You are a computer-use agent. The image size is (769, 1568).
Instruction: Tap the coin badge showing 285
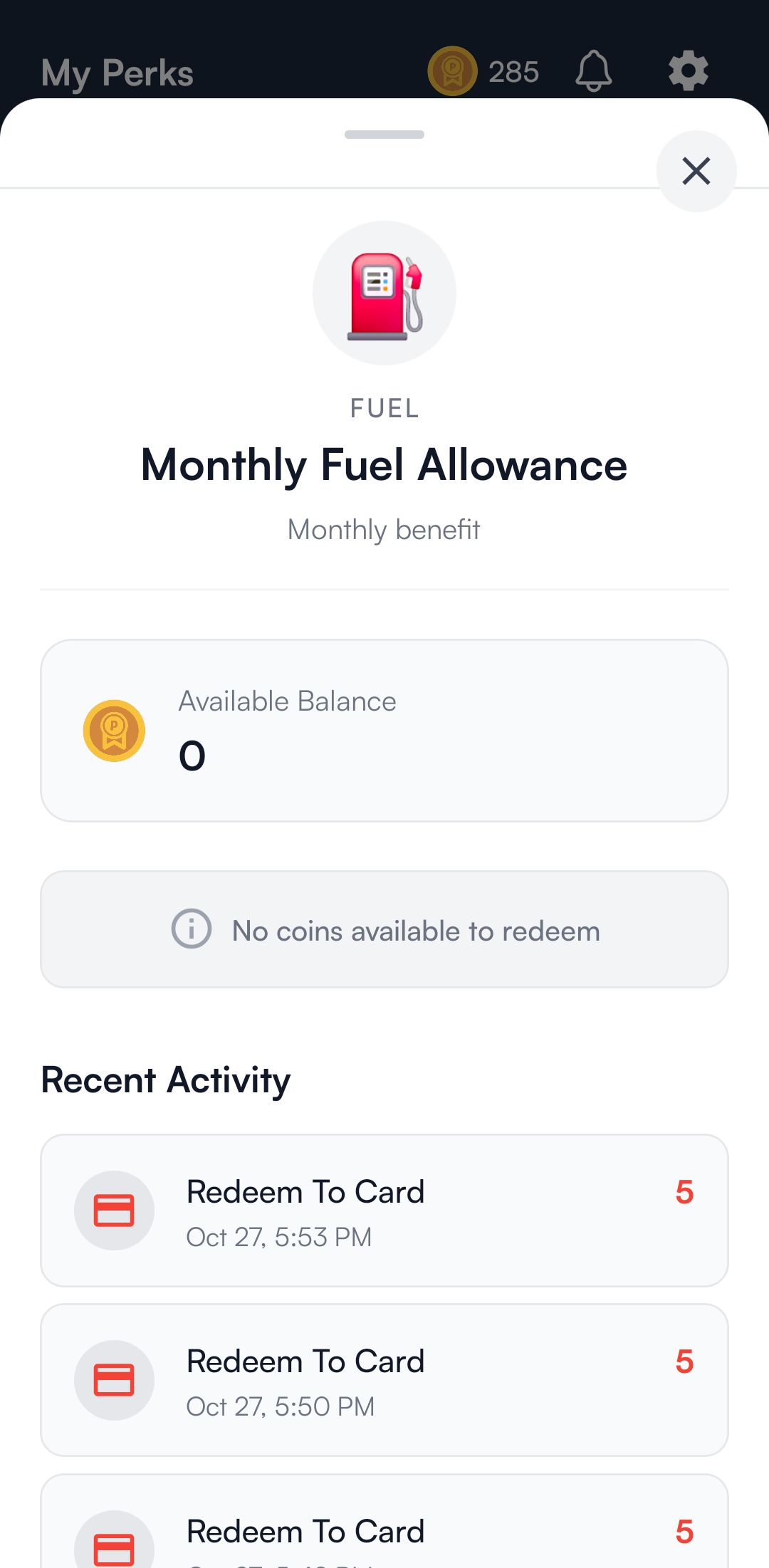[452, 71]
